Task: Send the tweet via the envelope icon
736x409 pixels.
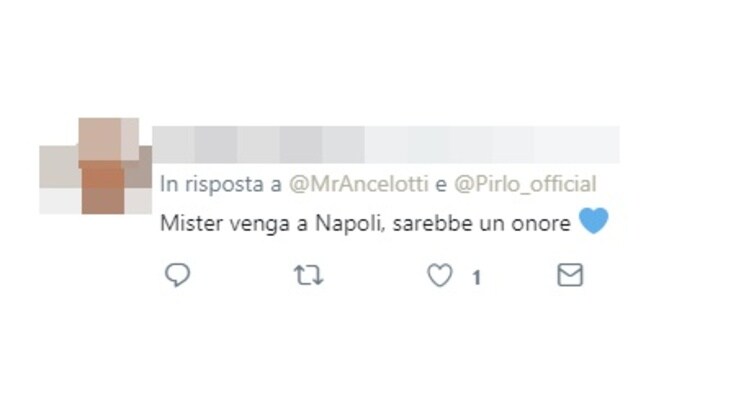Action: click(570, 275)
